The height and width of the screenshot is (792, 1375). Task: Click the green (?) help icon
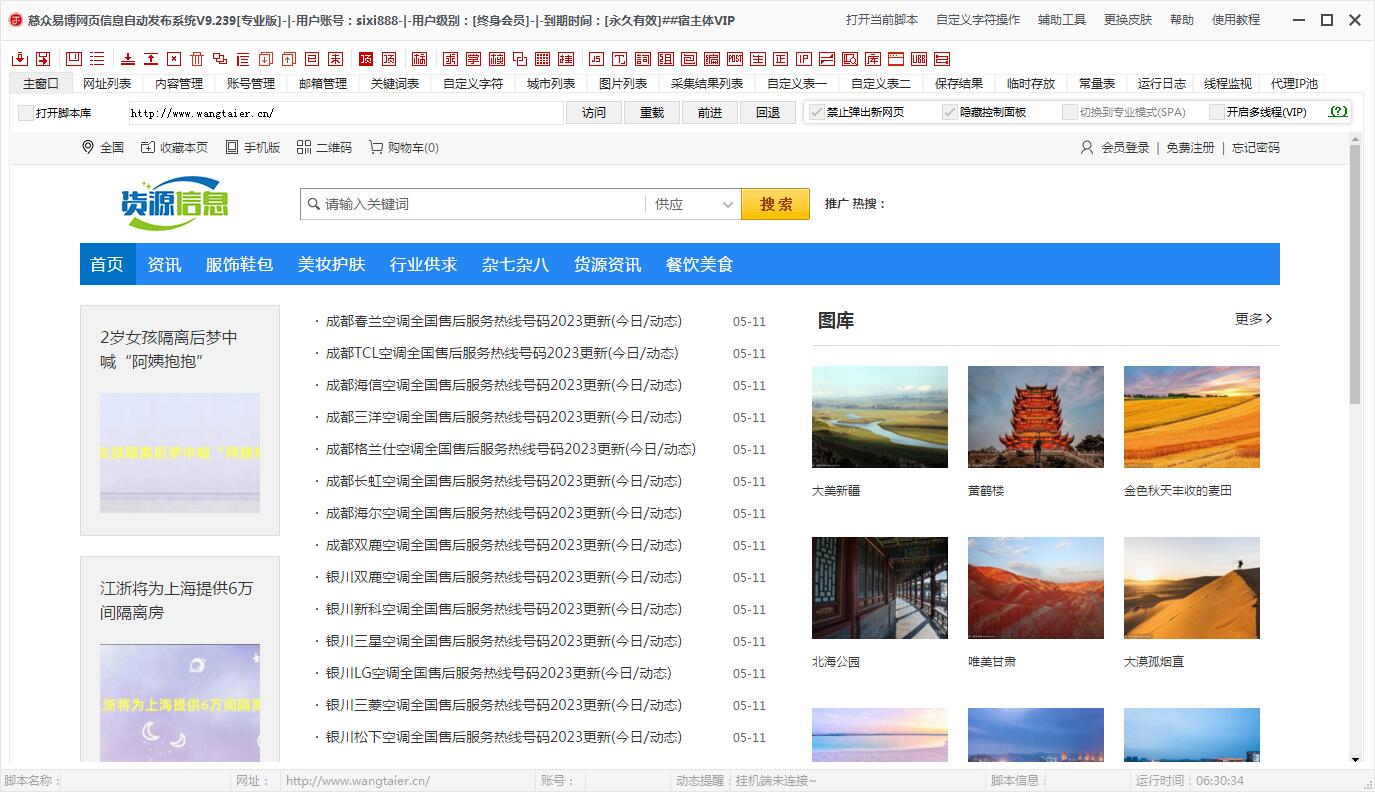1338,112
